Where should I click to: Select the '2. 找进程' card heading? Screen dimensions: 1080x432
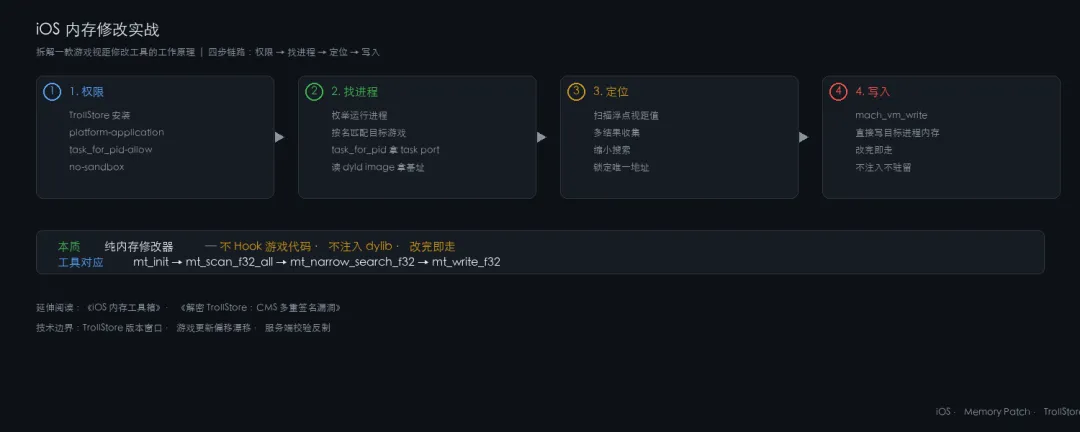(354, 92)
